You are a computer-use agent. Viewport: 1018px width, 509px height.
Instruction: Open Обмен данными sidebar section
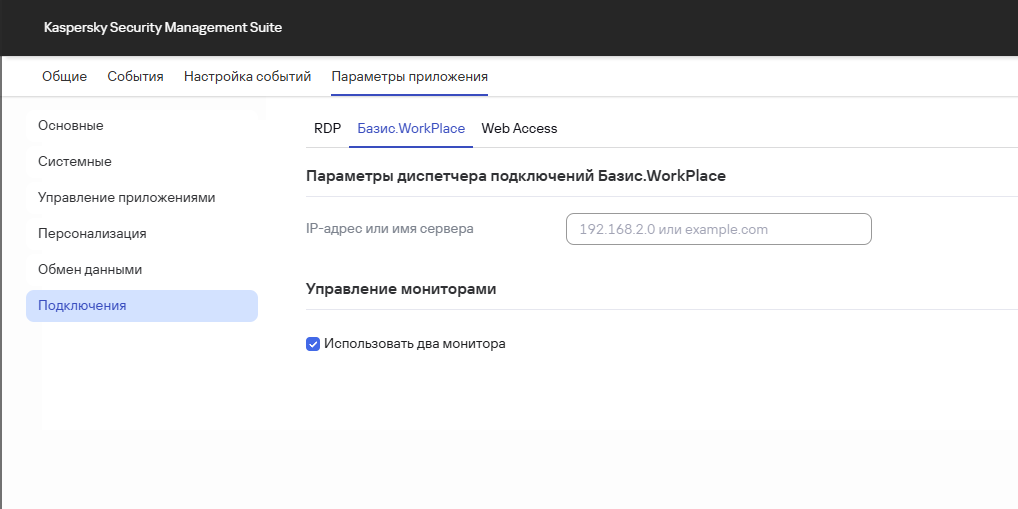[x=90, y=270]
